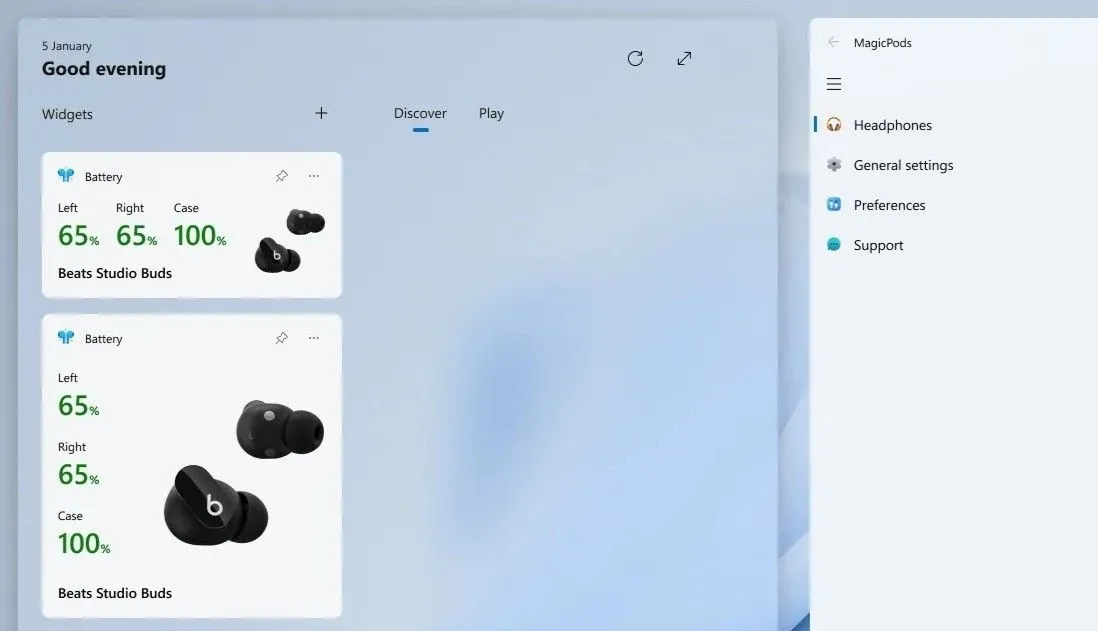Click the 5 January date text
Screen dimensions: 1098x631
pyautogui.click(x=67, y=46)
